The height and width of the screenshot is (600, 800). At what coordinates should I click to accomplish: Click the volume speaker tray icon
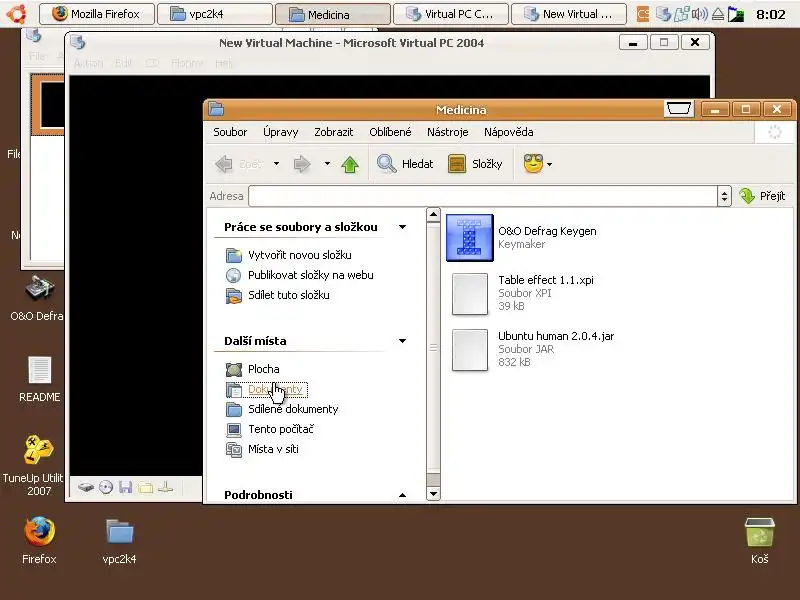[699, 14]
